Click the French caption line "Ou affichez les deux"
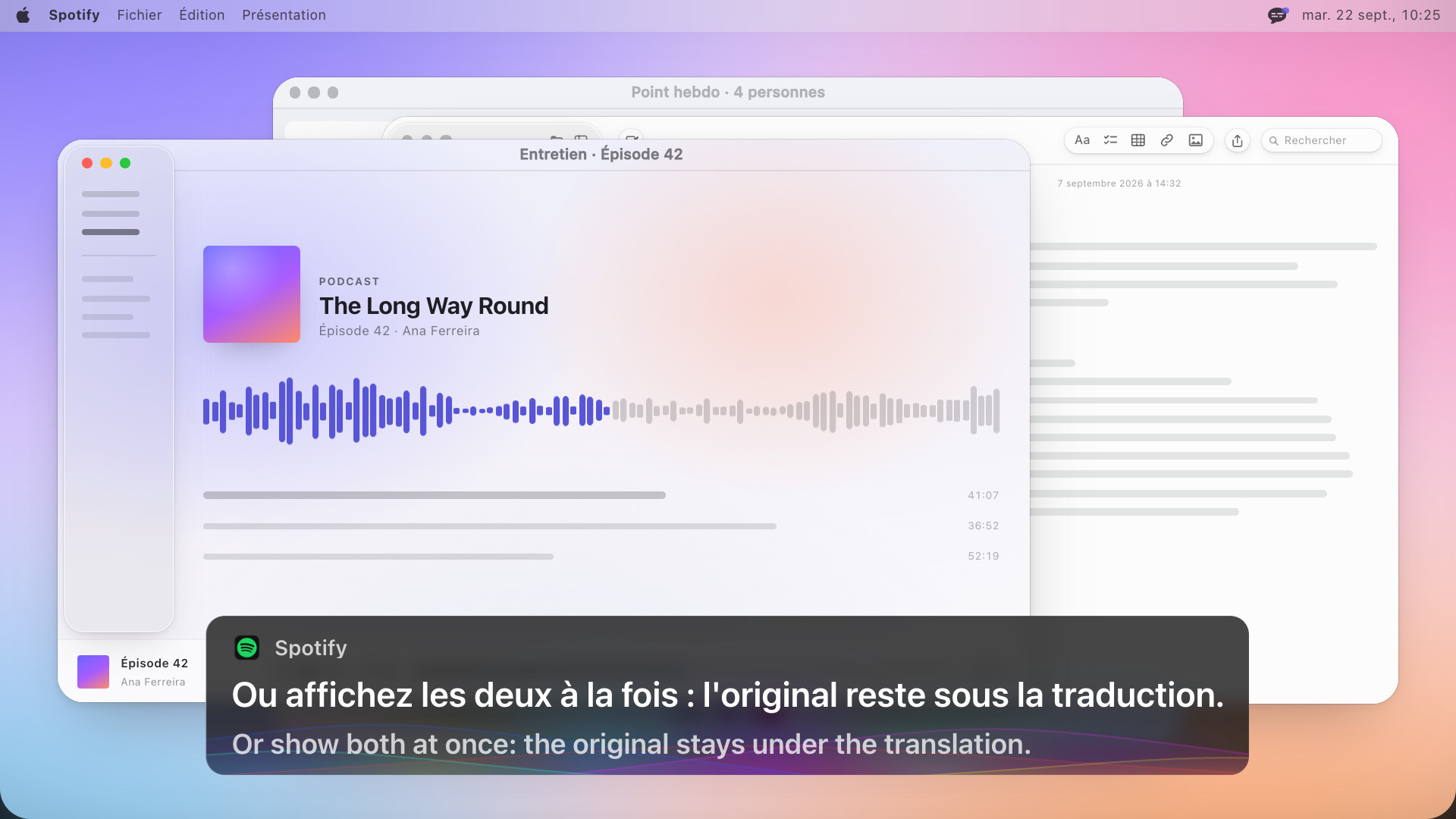The height and width of the screenshot is (819, 1456). pyautogui.click(x=728, y=695)
